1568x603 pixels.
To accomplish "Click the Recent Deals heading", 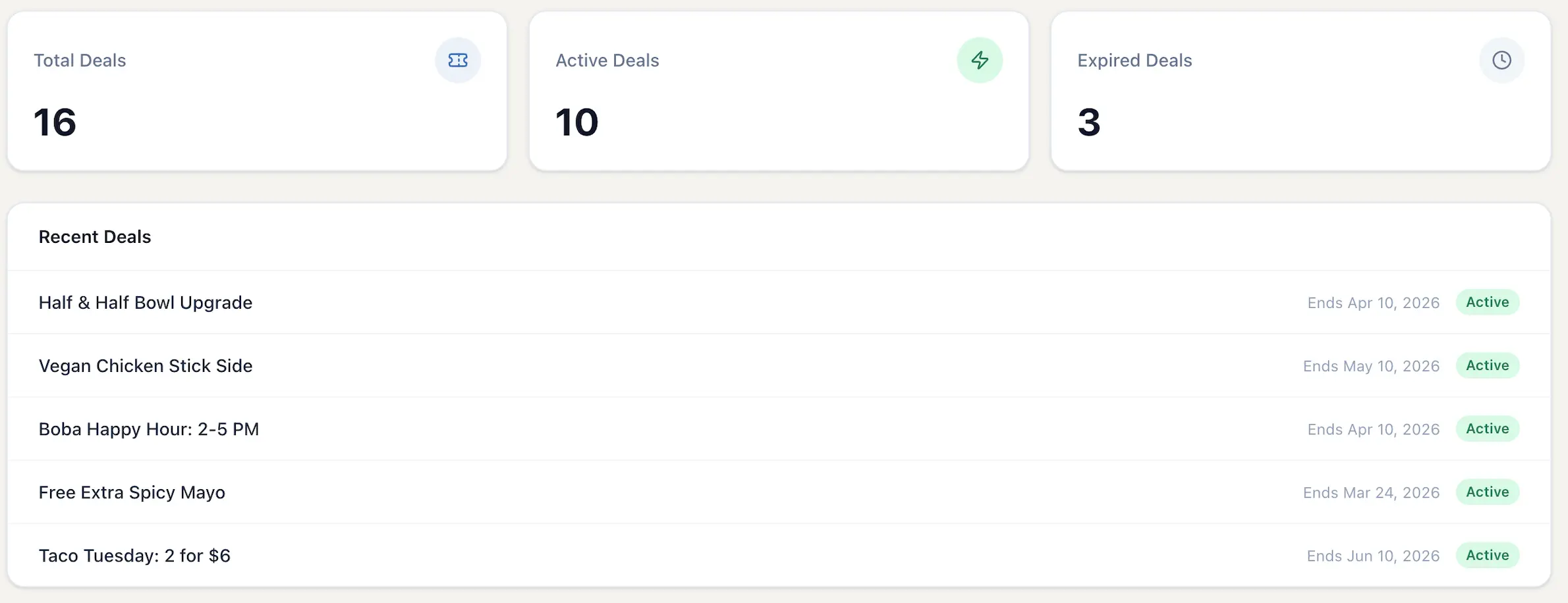I will click(95, 237).
